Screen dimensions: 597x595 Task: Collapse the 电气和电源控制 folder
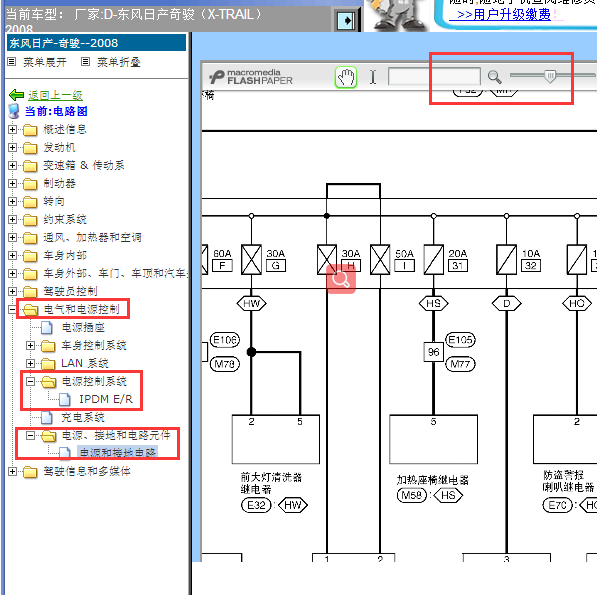12,309
